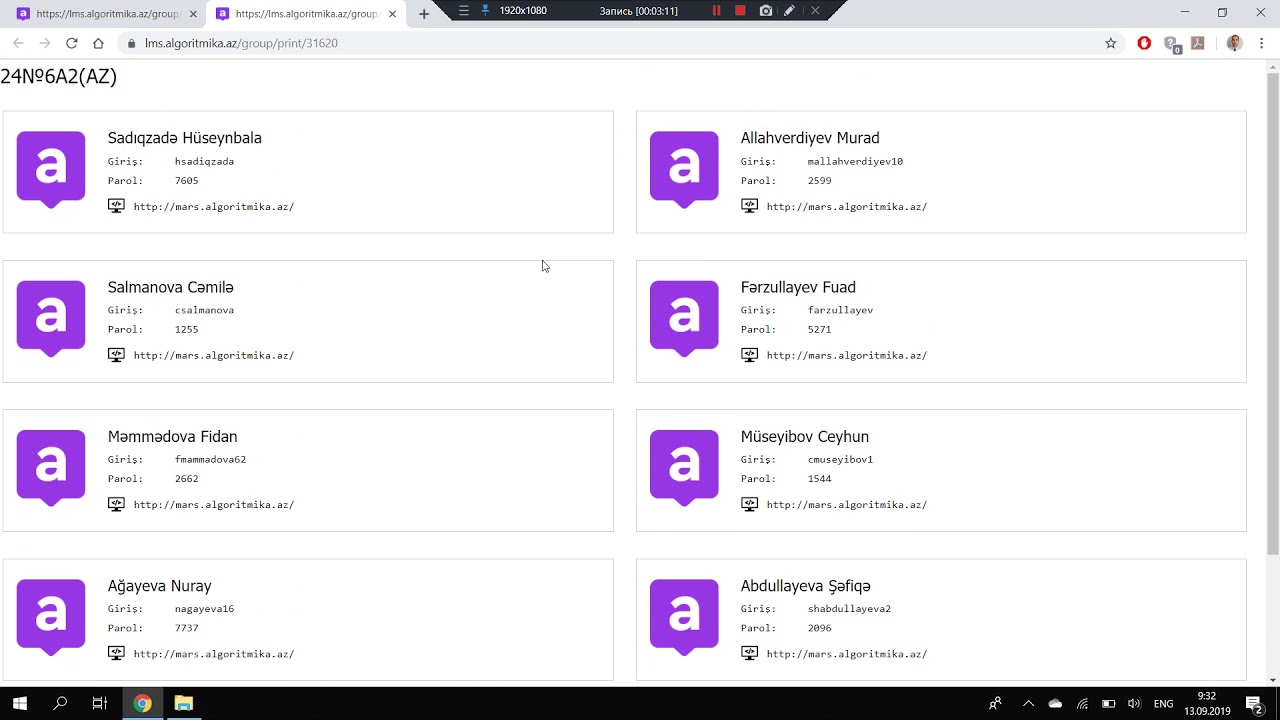The image size is (1280, 720).
Task: Click the monitor code icon in Fərzullayev Fuad card
Action: coord(749,355)
